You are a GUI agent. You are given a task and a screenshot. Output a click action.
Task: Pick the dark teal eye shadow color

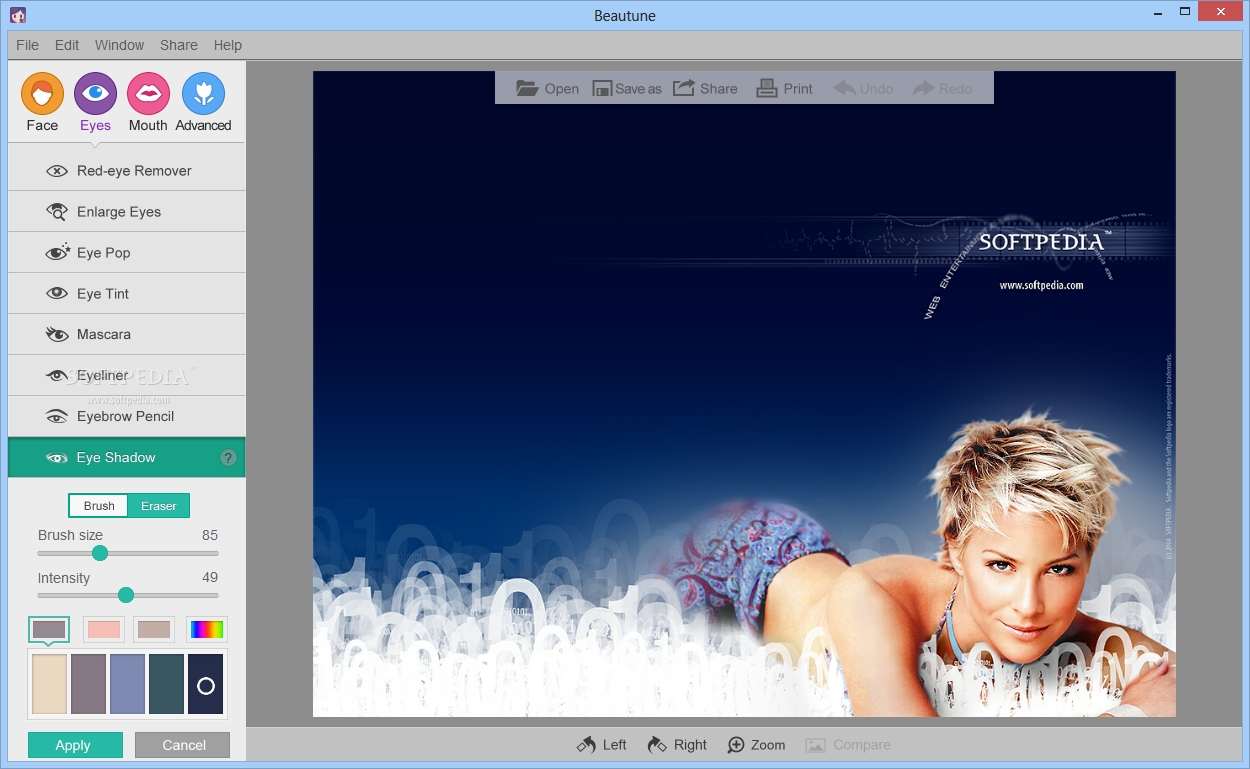[x=166, y=684]
